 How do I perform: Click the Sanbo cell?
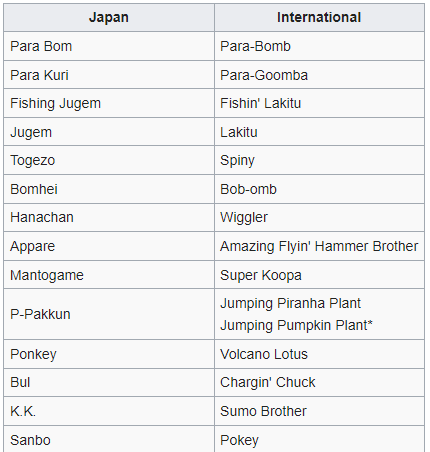coord(109,439)
